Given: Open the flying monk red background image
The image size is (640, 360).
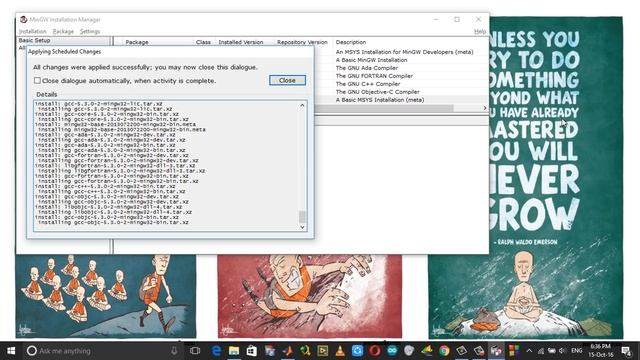Looking at the screenshot, I should 309,296.
